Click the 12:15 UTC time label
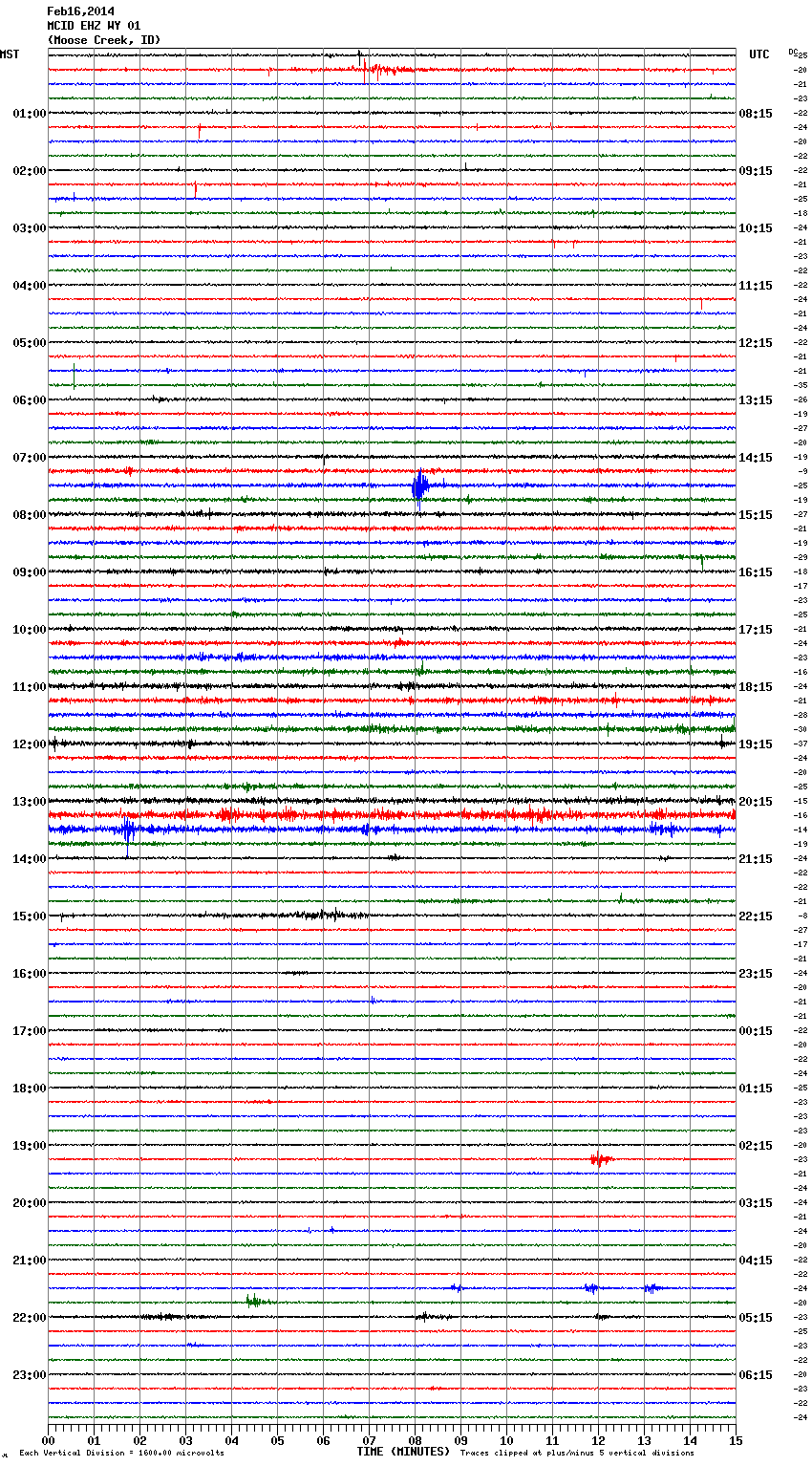The width and height of the screenshot is (812, 1466). 756,343
